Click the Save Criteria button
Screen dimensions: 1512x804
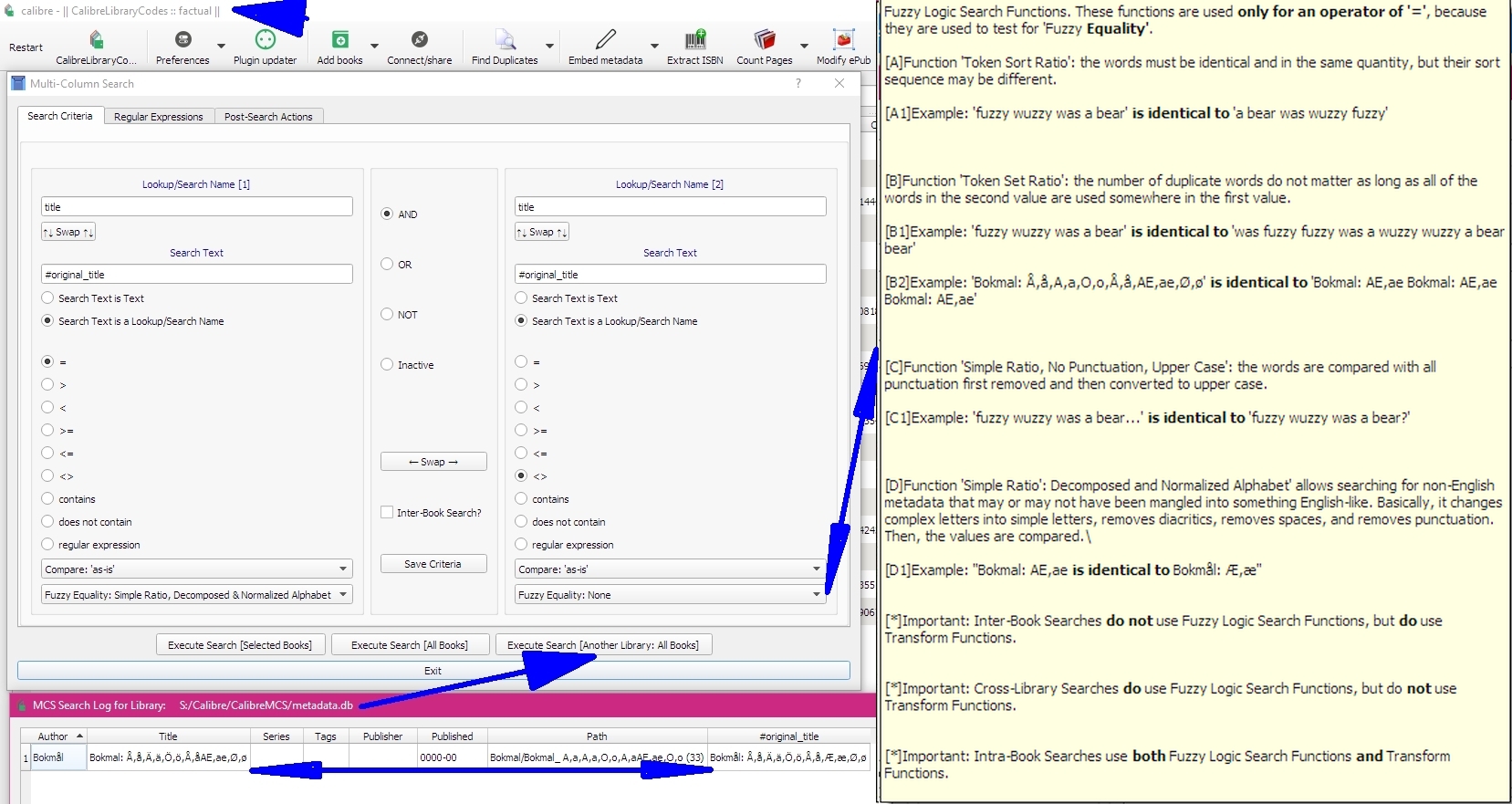pos(433,564)
